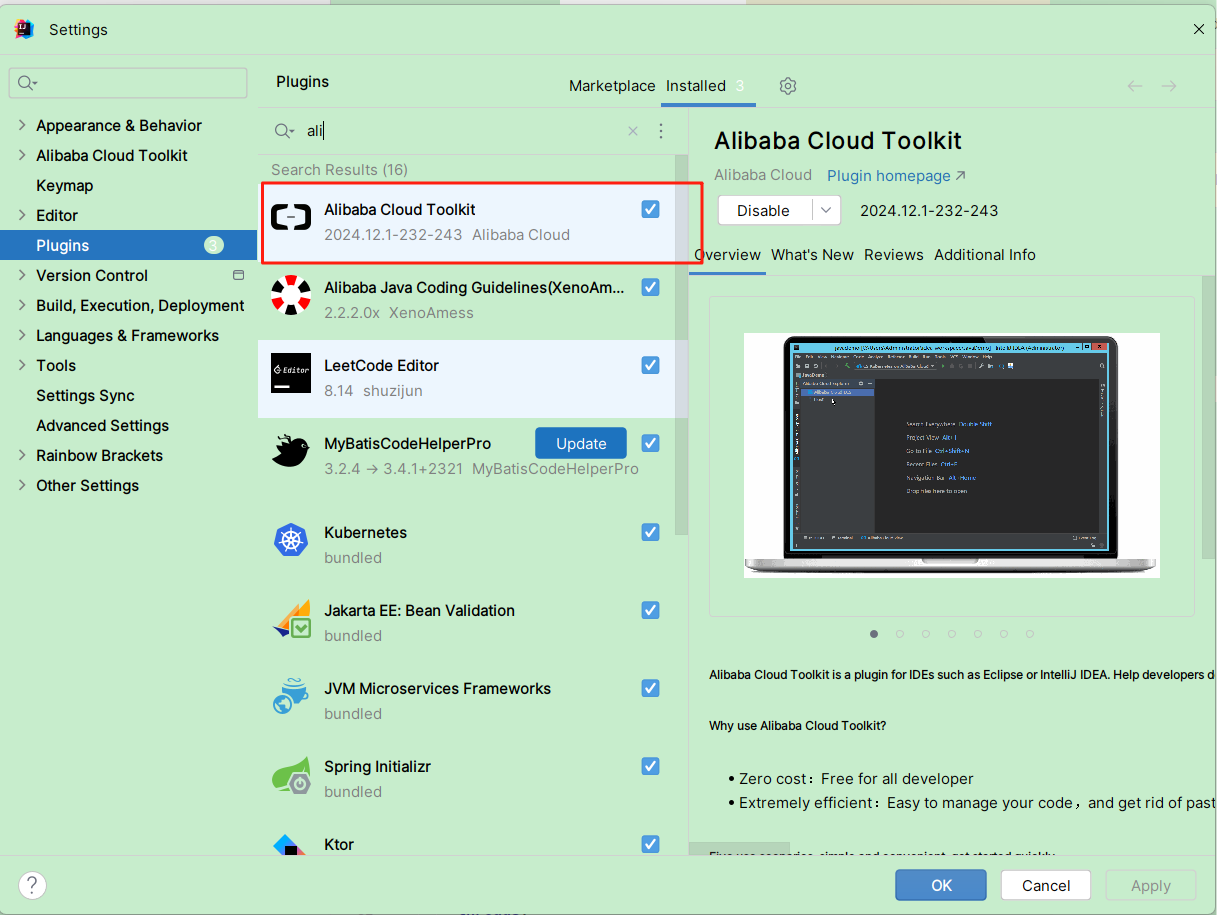Expand the Version Control node

(23, 275)
